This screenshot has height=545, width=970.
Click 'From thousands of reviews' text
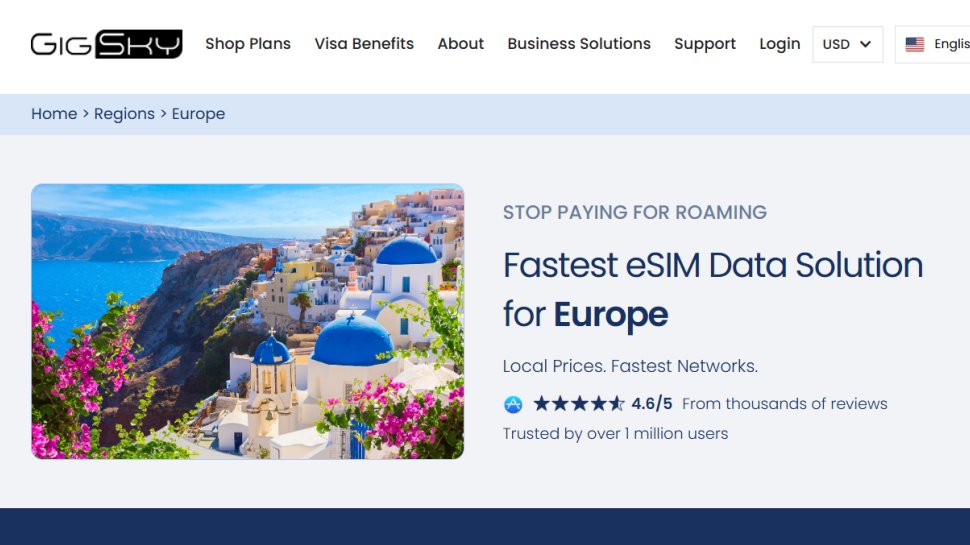(785, 404)
